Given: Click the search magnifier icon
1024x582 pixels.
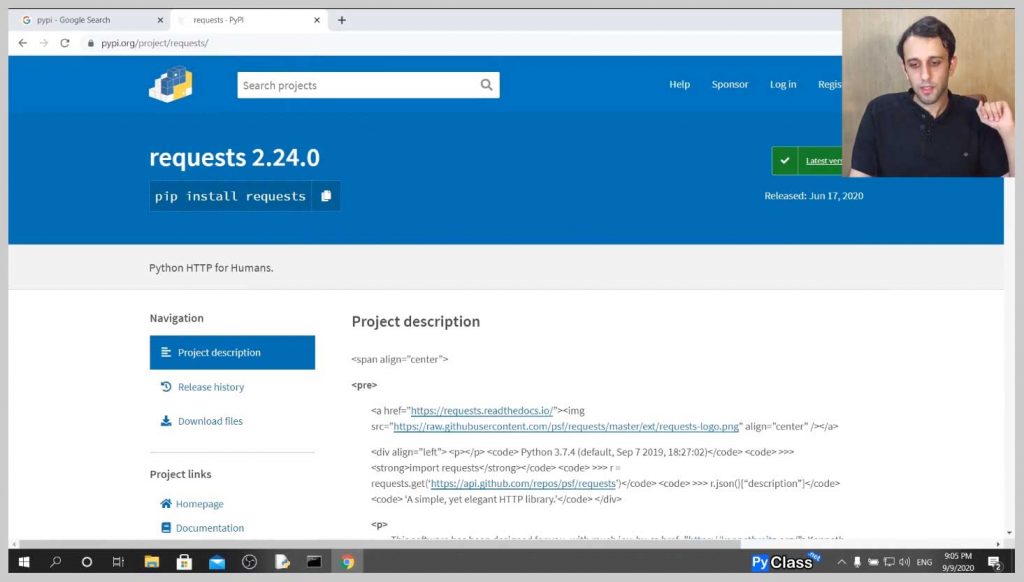Looking at the screenshot, I should [x=487, y=85].
